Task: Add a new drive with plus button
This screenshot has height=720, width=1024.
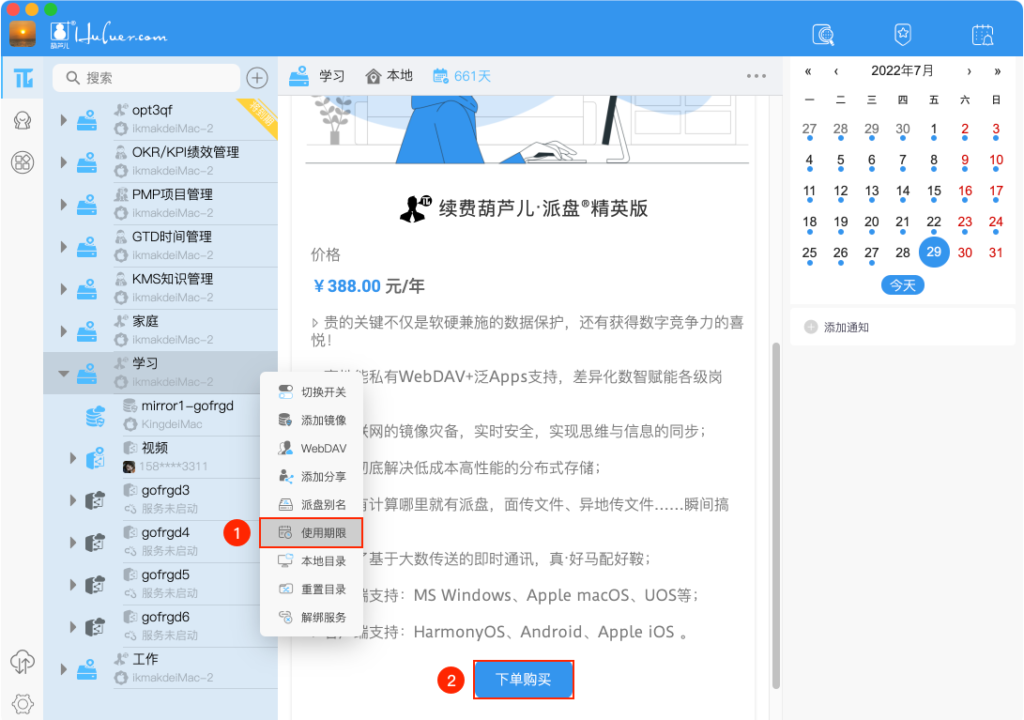Action: [x=257, y=78]
